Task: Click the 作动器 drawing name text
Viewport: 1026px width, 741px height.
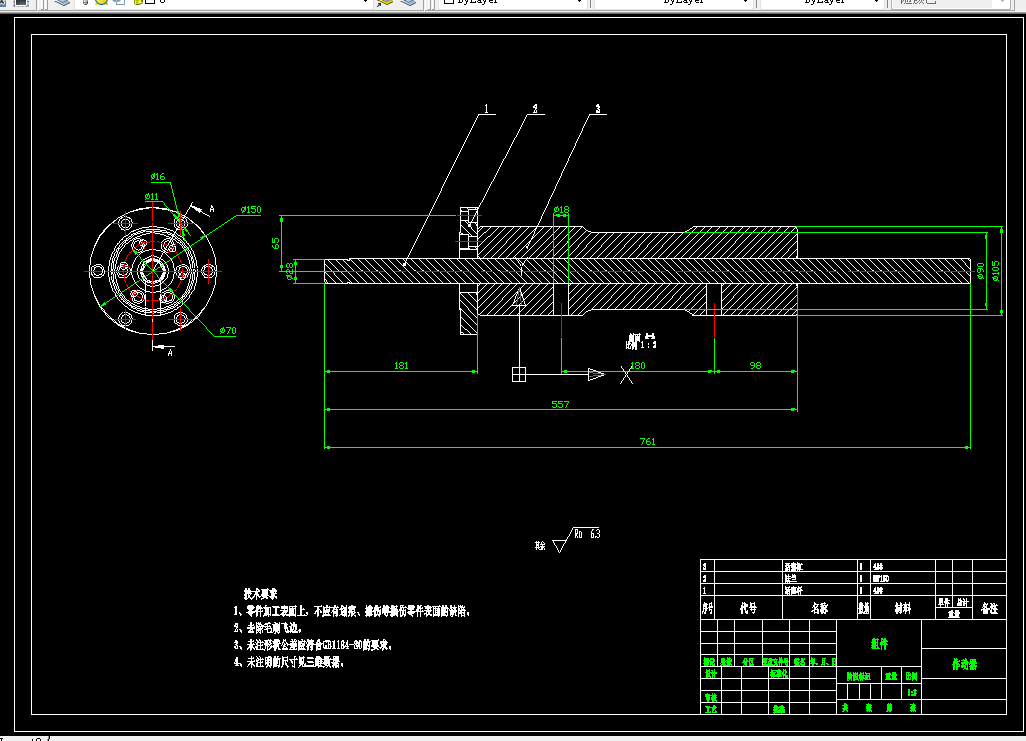Action: 964,664
